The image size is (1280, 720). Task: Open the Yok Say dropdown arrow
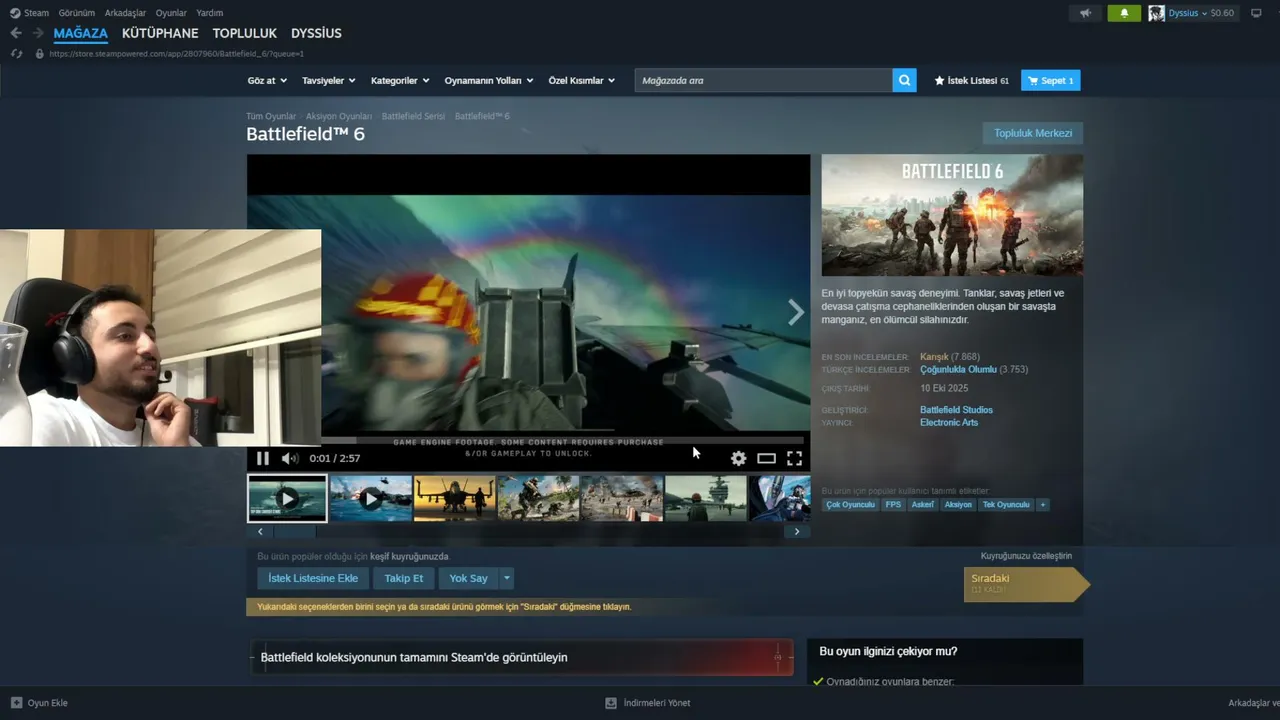[507, 578]
